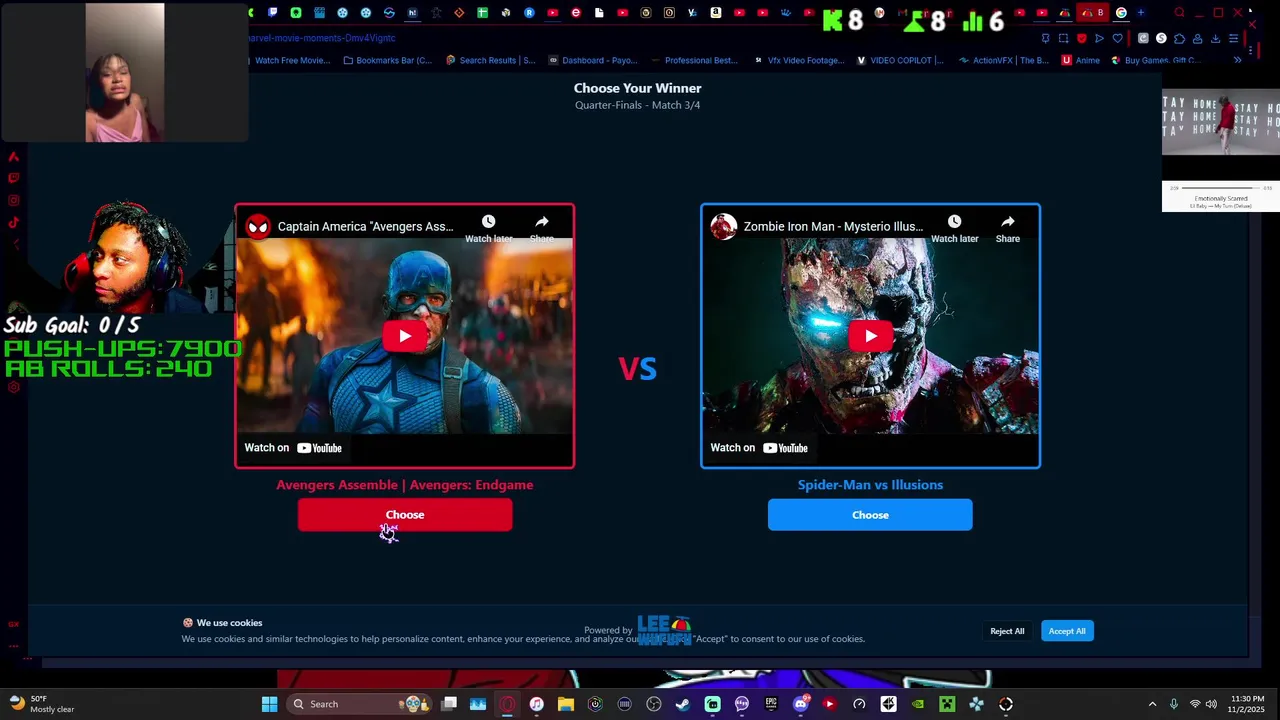
Task: Click the heart icon in the address bar
Action: pos(1117,38)
